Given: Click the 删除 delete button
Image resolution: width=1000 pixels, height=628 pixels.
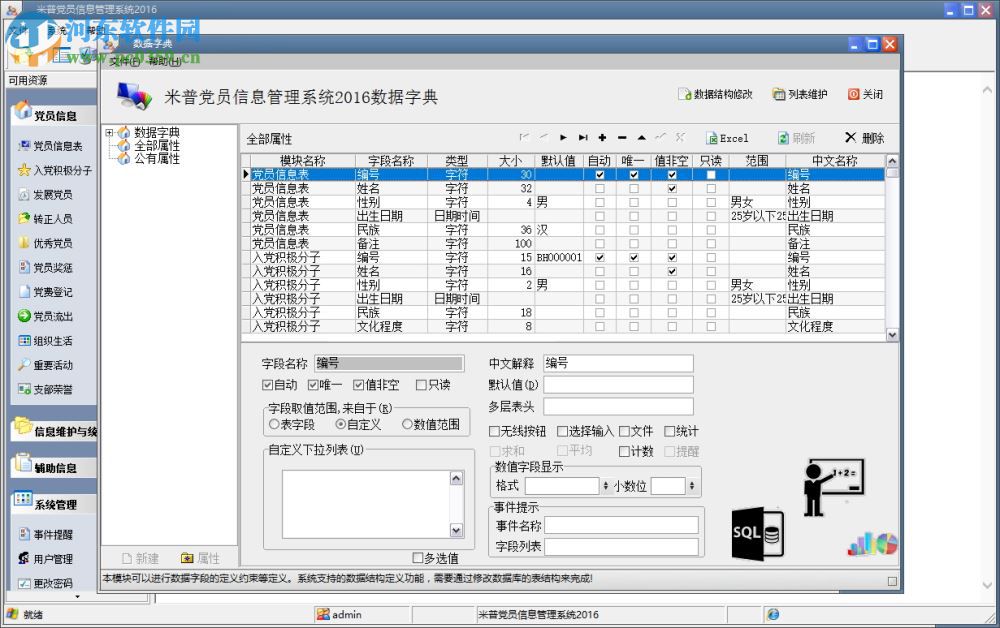Looking at the screenshot, I should 864,138.
